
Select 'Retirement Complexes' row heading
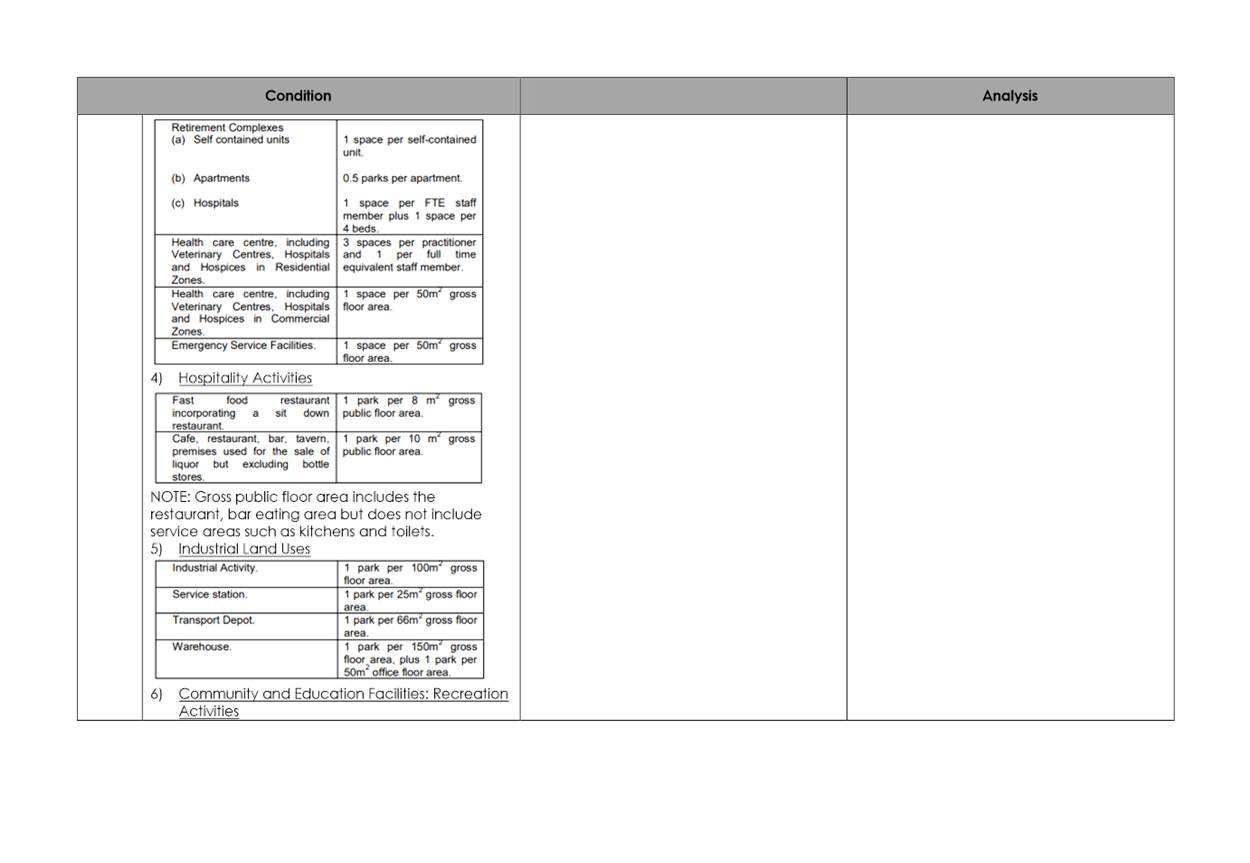pos(227,128)
